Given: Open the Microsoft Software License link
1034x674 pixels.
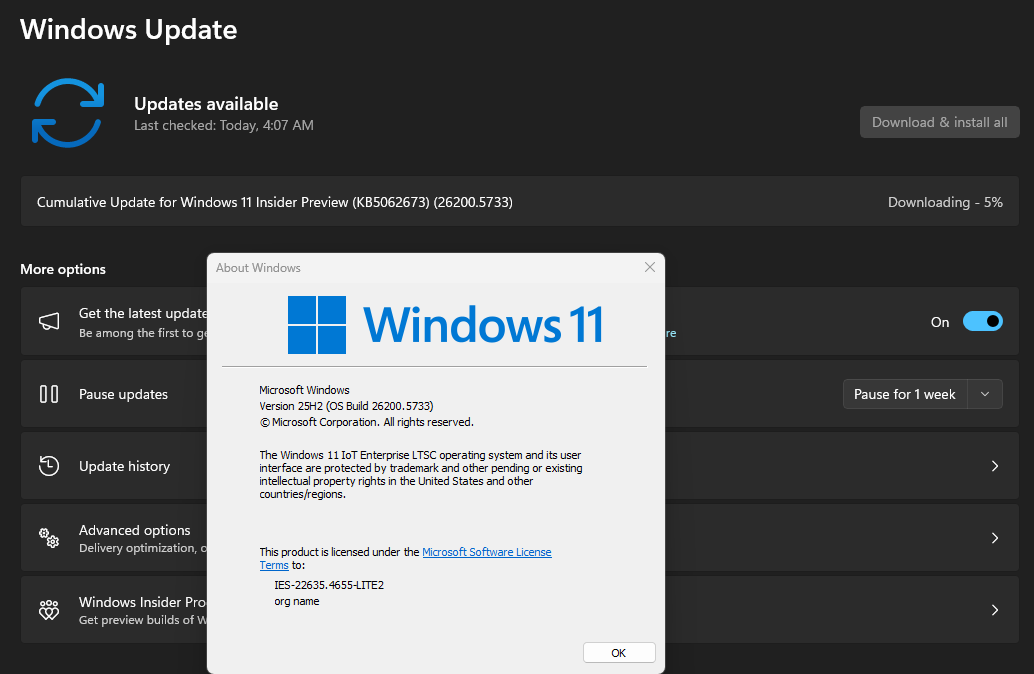Looking at the screenshot, I should pyautogui.click(x=487, y=552).
